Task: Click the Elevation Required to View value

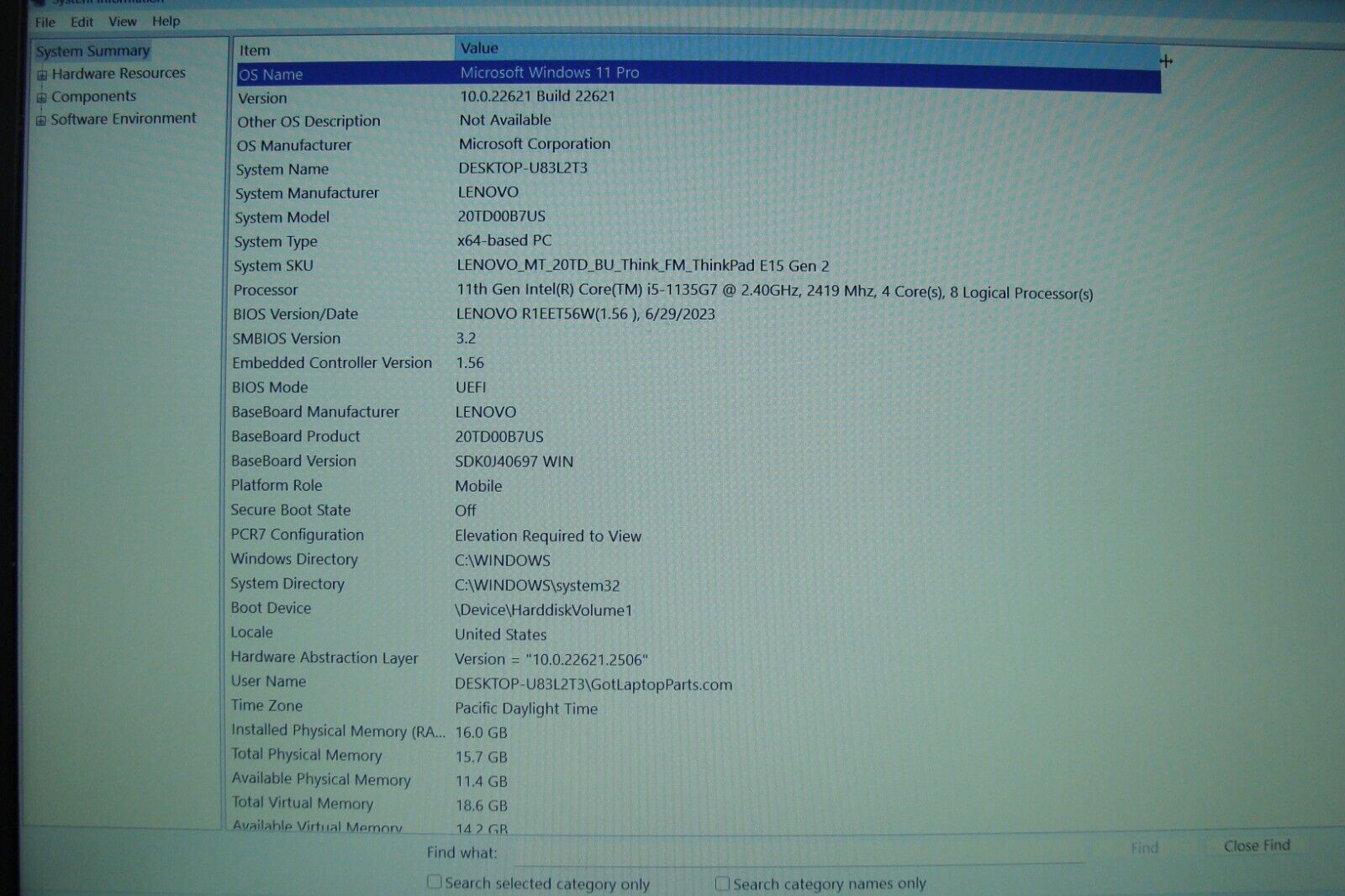Action: pyautogui.click(x=548, y=535)
